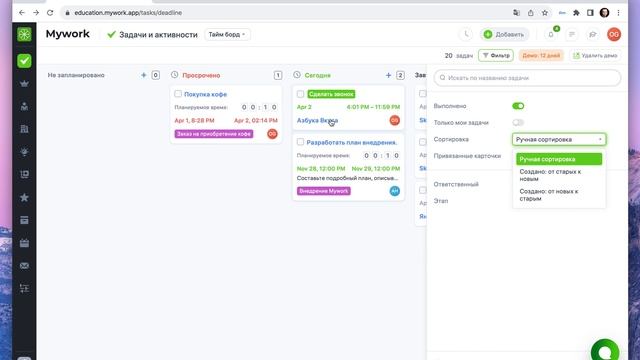The width and height of the screenshot is (640, 360).
Task: Click the Просрочено column count badge
Action: tap(278, 75)
